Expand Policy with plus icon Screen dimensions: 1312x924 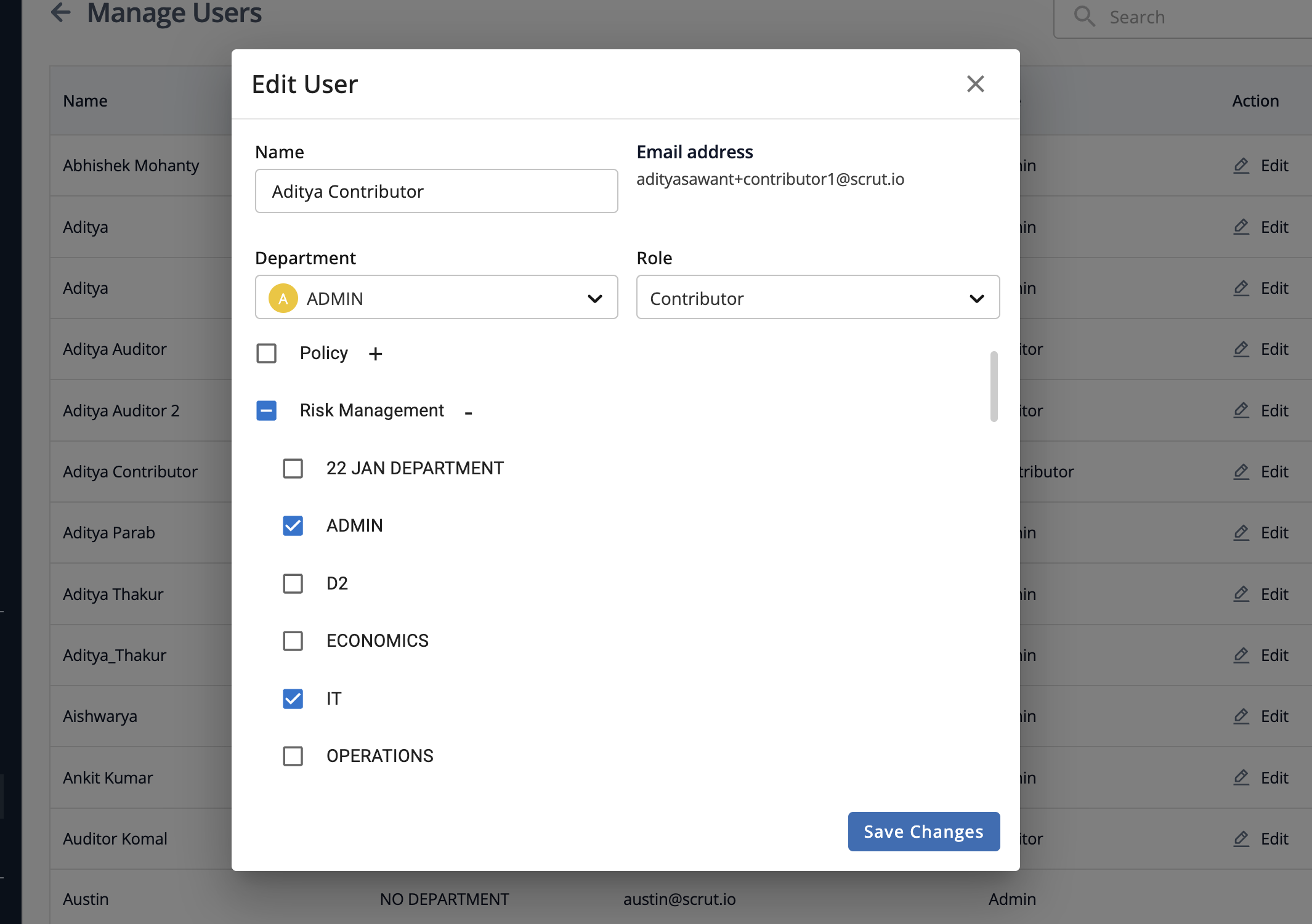(x=375, y=354)
